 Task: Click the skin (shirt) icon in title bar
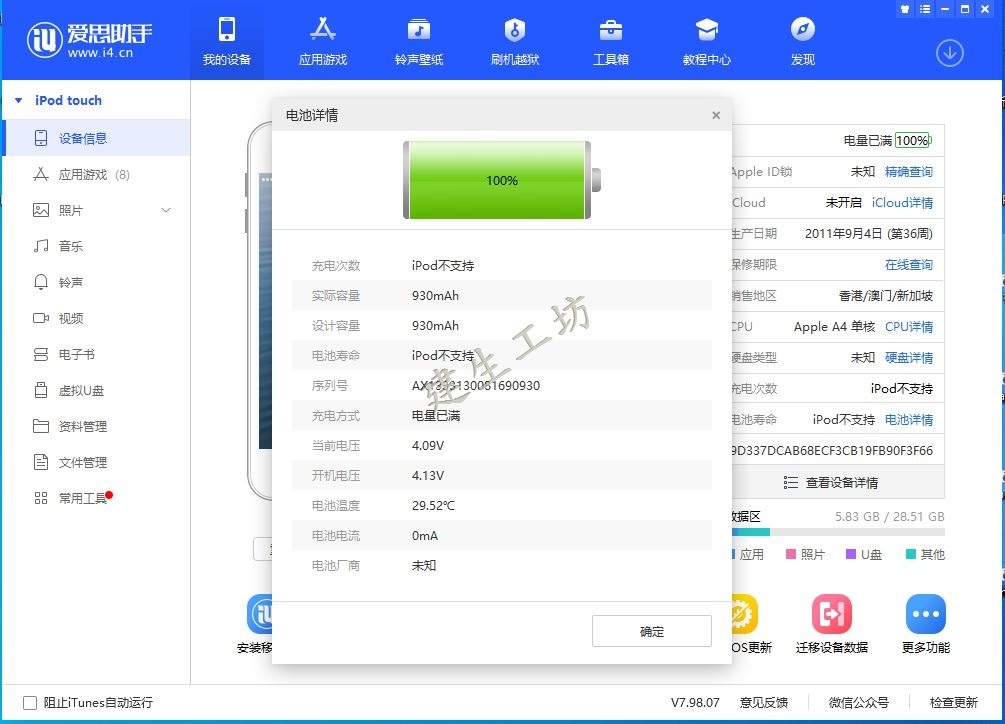904,9
